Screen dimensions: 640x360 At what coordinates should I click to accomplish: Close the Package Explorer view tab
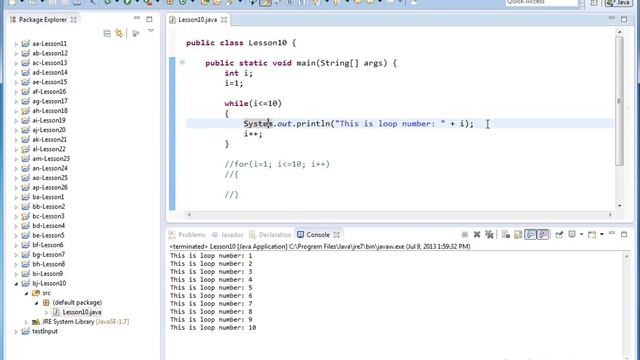(73, 20)
